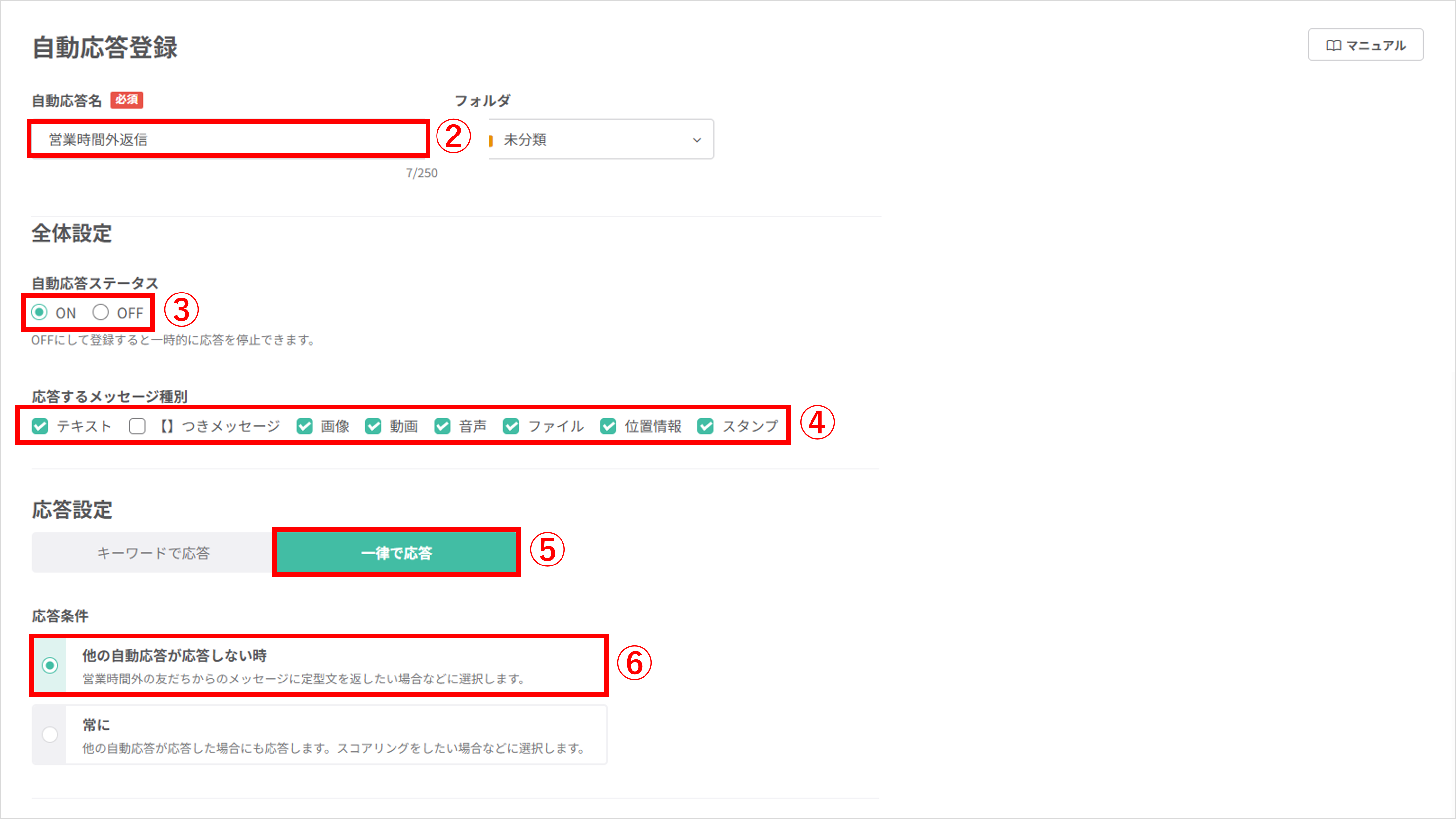Viewport: 1456px width, 819px height.
Task: Uncheck the テキスト message type checkbox
Action: coord(40,426)
